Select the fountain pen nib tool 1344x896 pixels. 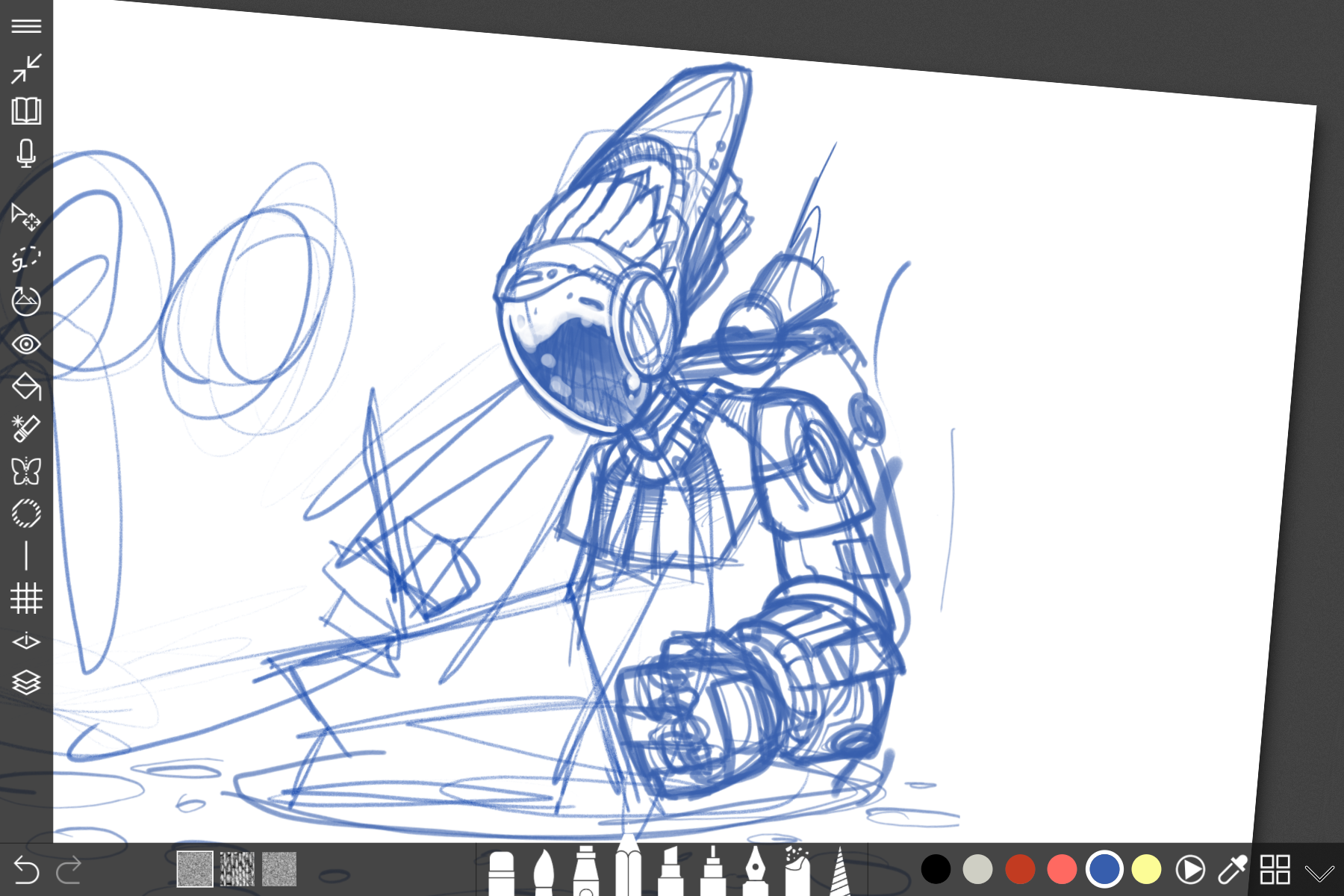[756, 871]
